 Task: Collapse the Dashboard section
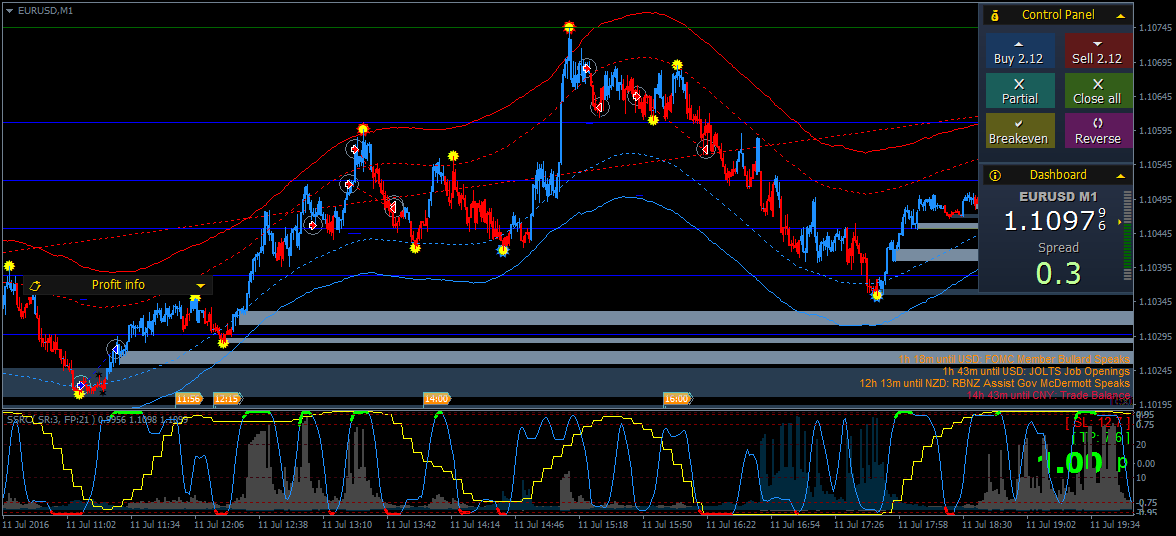tap(1120, 175)
